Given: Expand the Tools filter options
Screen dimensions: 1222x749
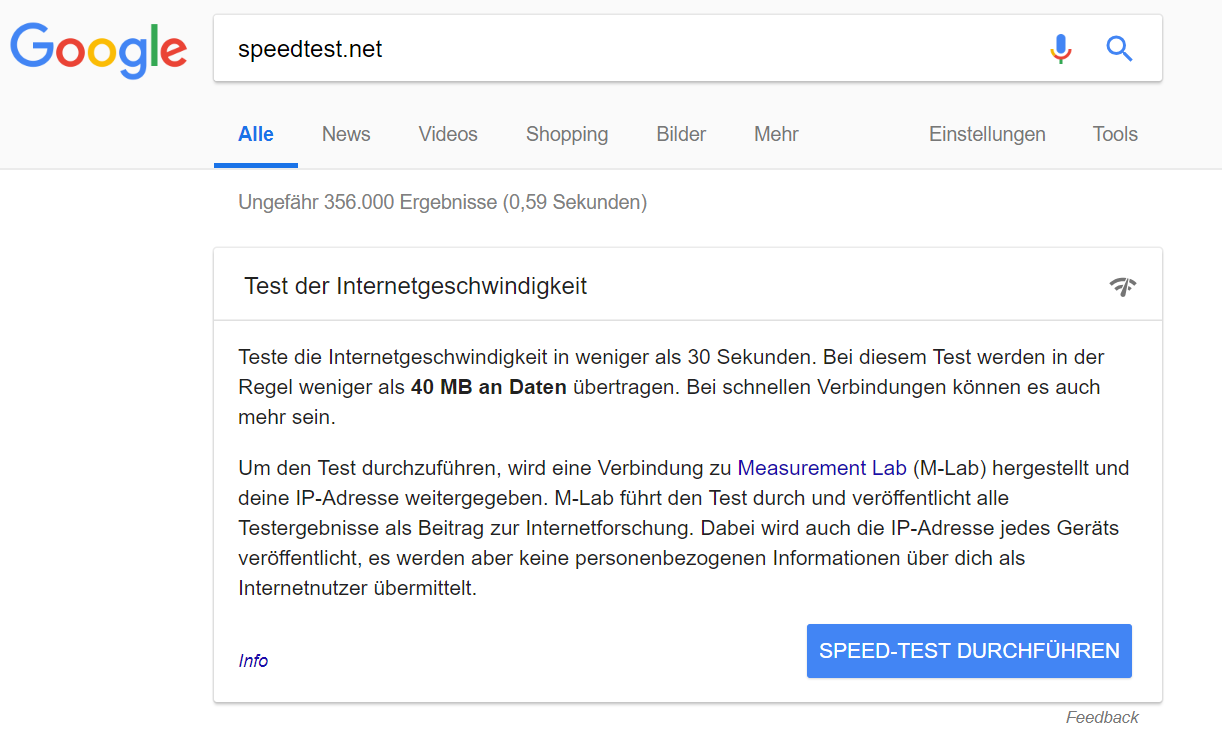Looking at the screenshot, I should [1114, 133].
